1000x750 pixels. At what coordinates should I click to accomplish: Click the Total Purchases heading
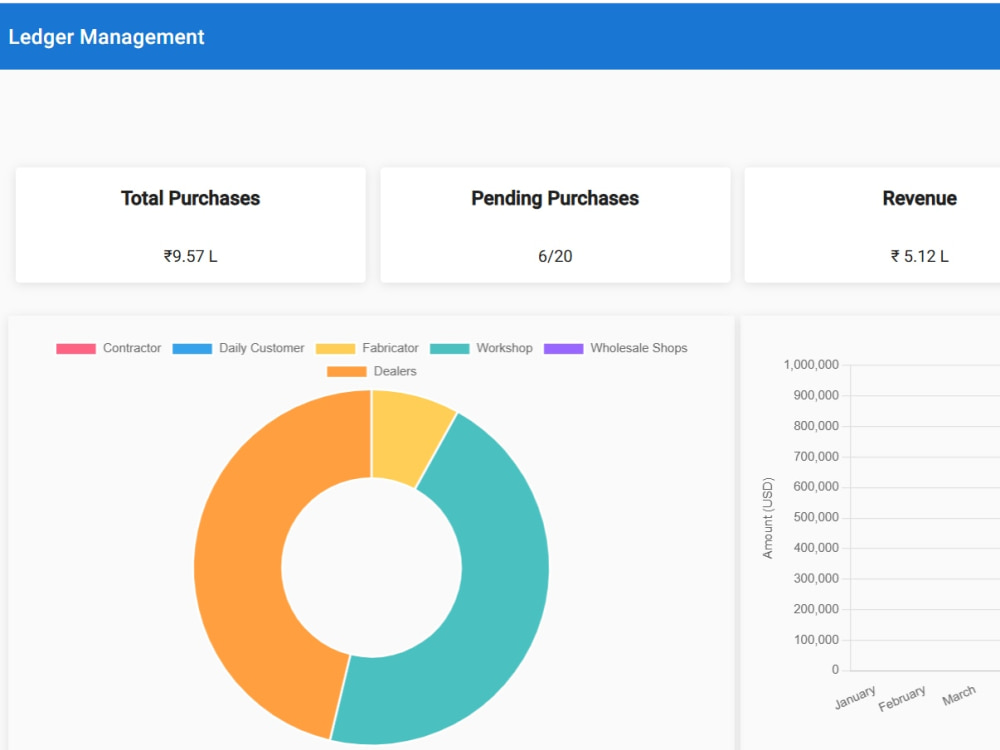click(x=191, y=198)
